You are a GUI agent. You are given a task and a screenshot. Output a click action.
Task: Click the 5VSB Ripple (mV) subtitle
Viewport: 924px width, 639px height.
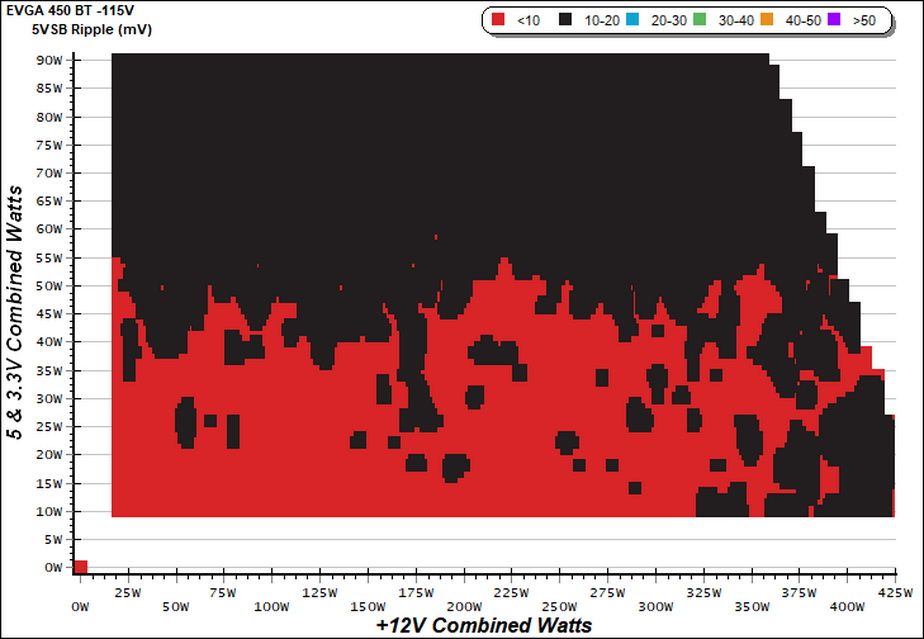(92, 29)
